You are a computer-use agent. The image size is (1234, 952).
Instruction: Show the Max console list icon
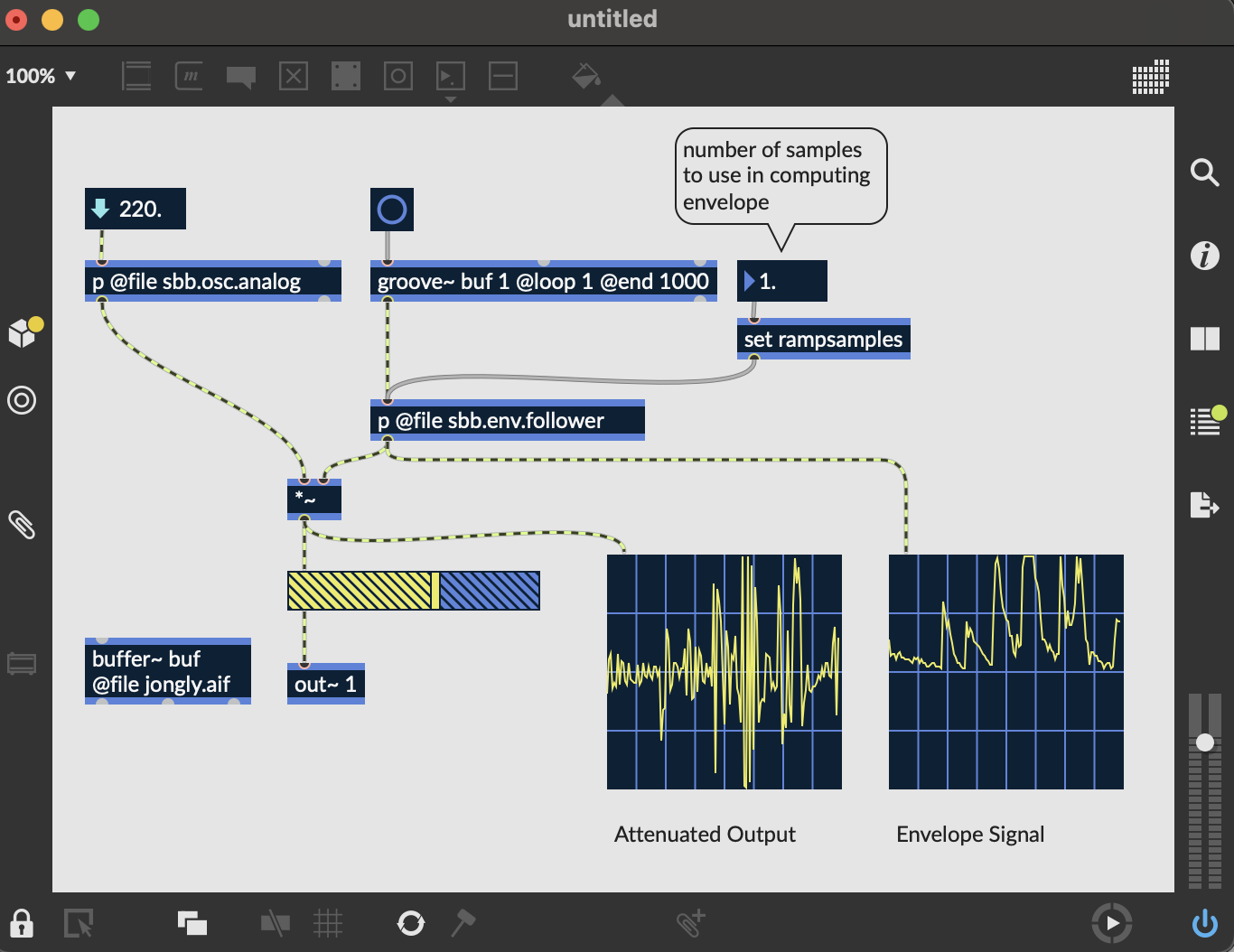click(x=1204, y=421)
